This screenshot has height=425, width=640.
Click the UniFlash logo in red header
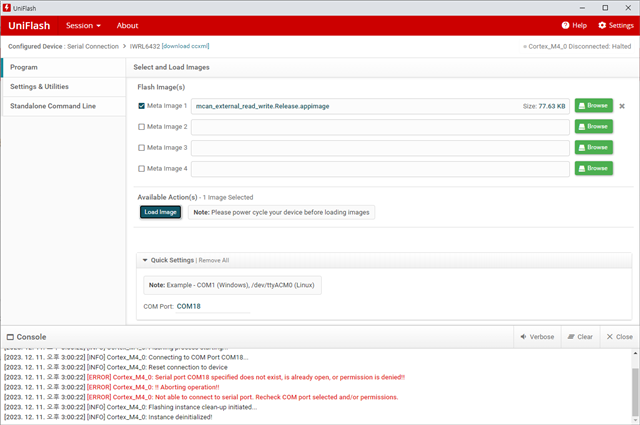pyautogui.click(x=29, y=25)
